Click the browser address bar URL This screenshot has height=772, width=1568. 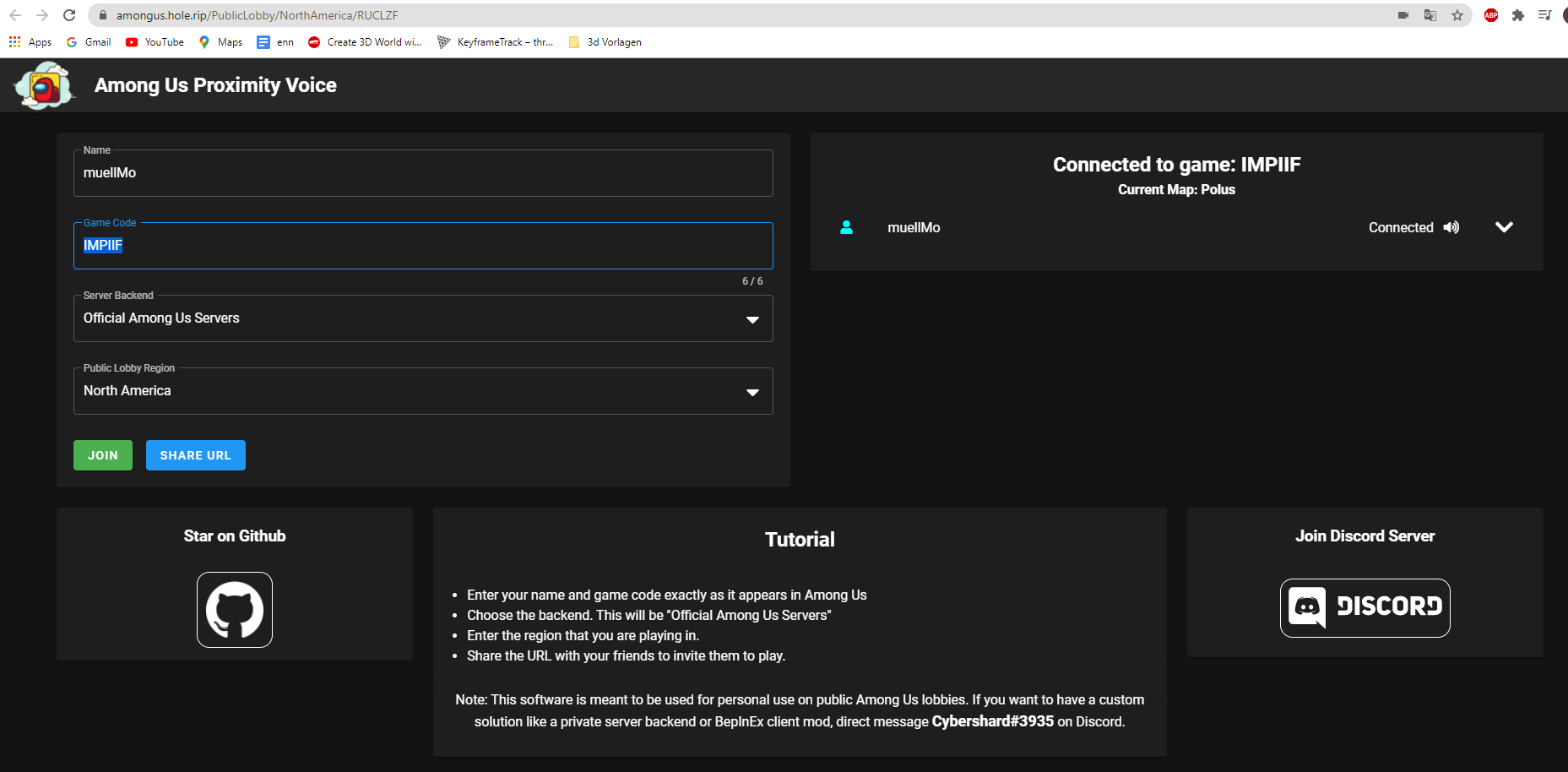[x=258, y=15]
